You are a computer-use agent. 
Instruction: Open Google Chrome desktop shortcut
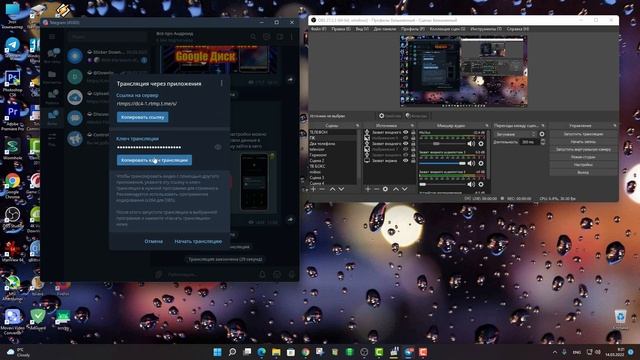pos(13,185)
